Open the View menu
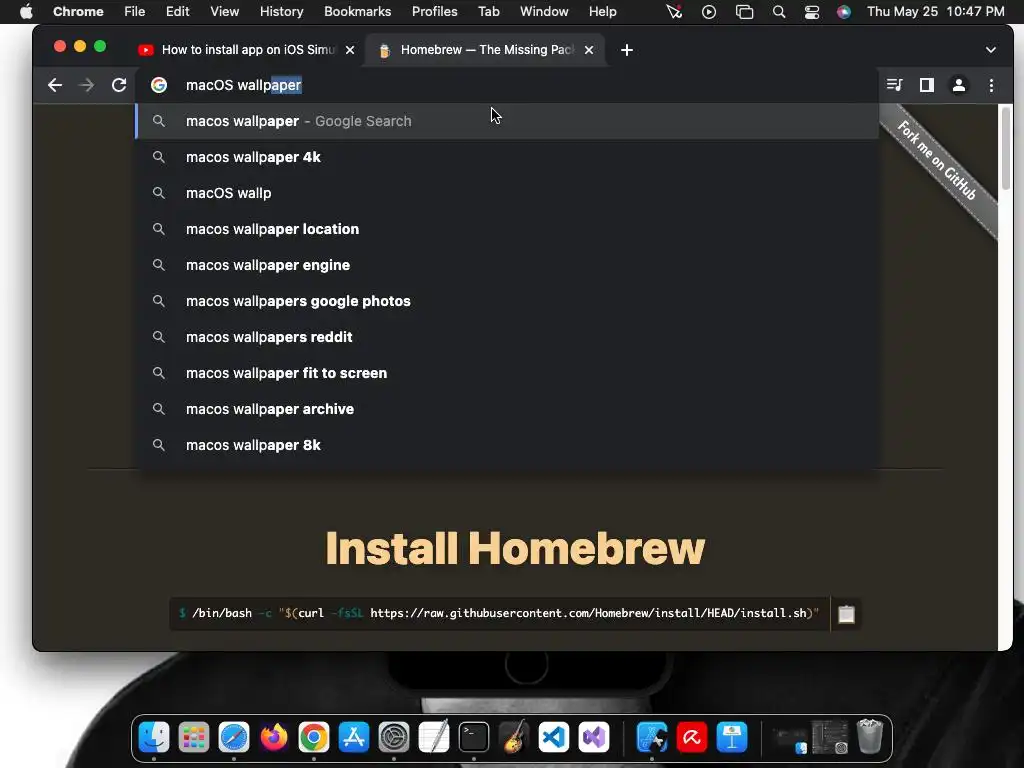1024x768 pixels. [224, 12]
